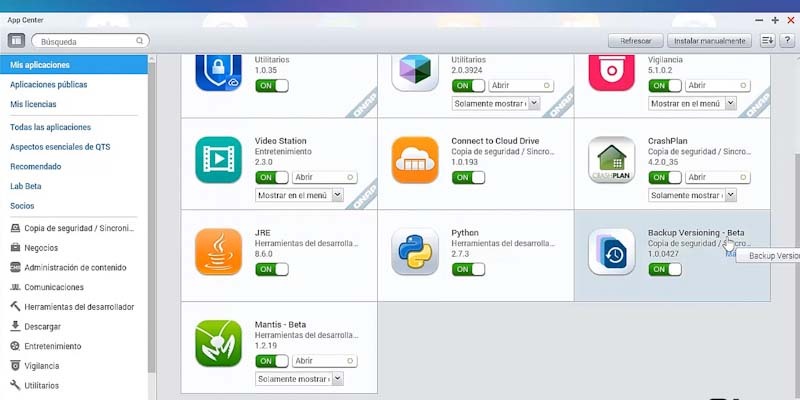Open the sort options icon

767,41
